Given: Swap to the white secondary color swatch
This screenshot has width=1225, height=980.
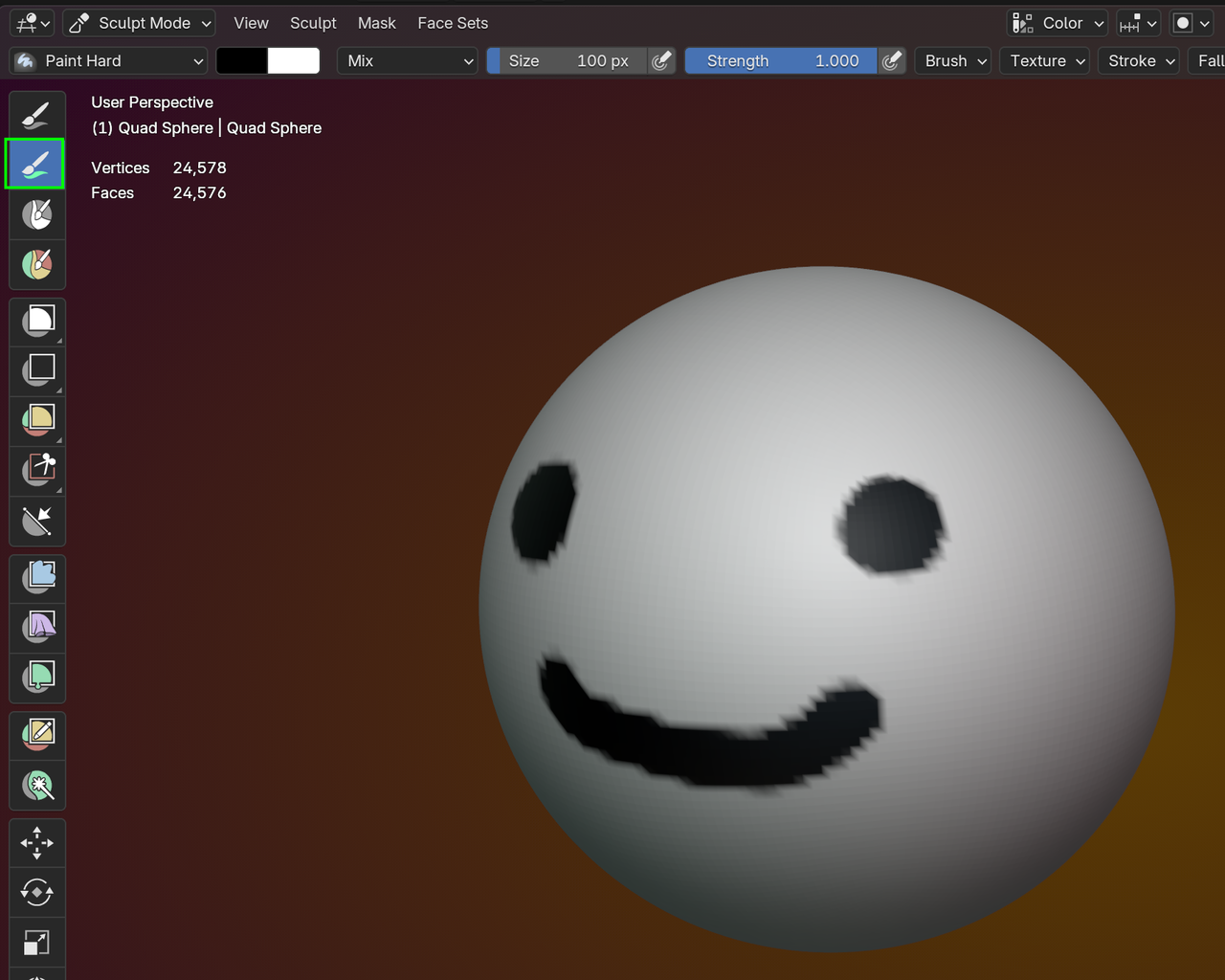Looking at the screenshot, I should coord(294,60).
